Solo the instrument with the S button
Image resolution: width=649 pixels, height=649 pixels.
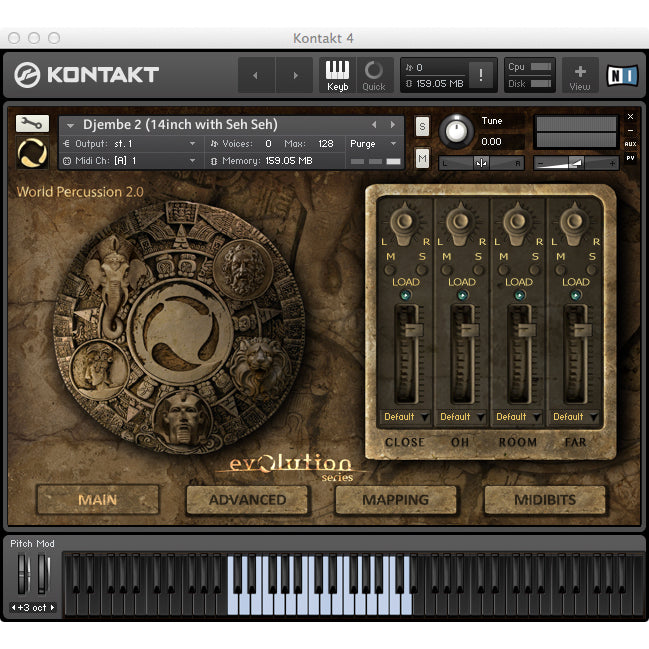coord(422,126)
